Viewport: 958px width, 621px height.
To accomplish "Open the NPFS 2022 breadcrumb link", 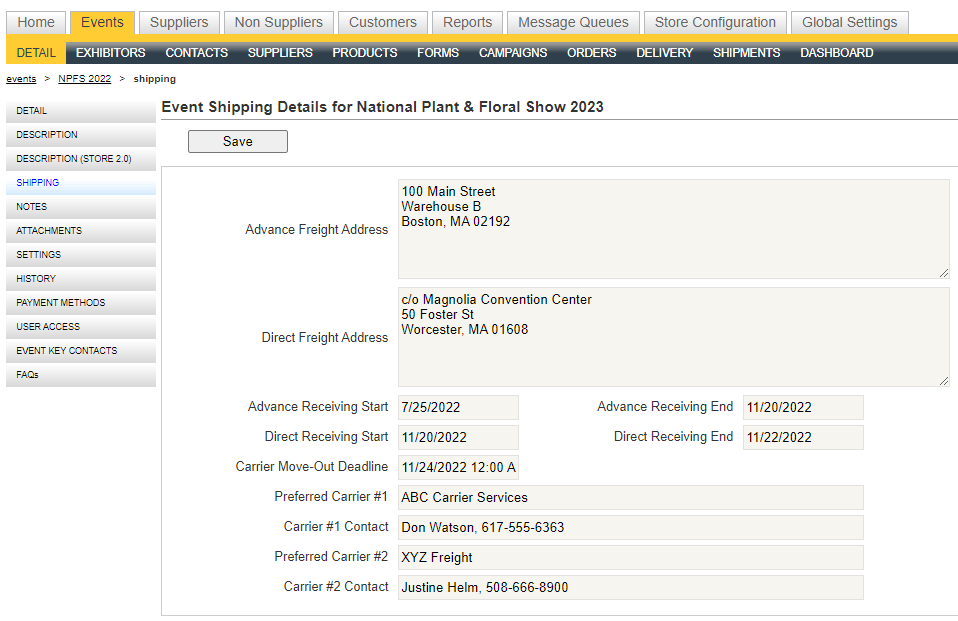I will [x=84, y=78].
